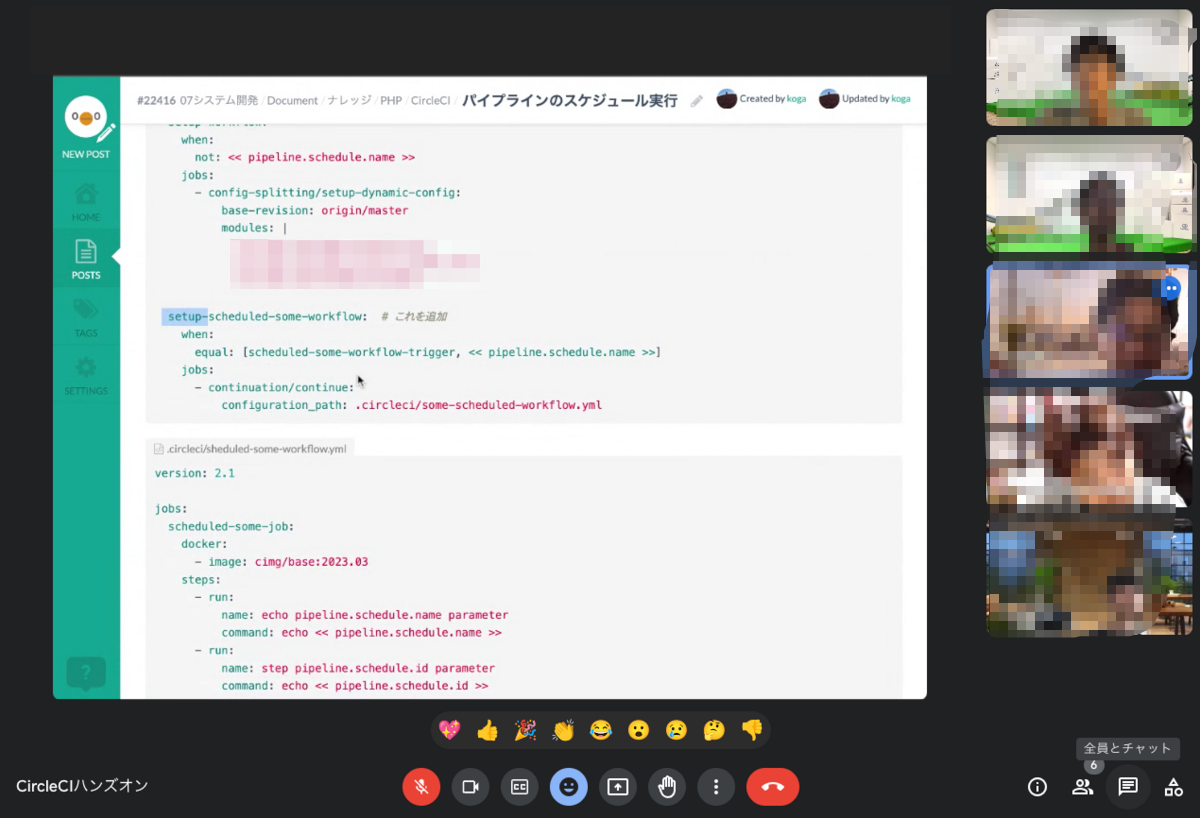Send thinking face reaction
The image size is (1200, 818).
click(x=714, y=730)
